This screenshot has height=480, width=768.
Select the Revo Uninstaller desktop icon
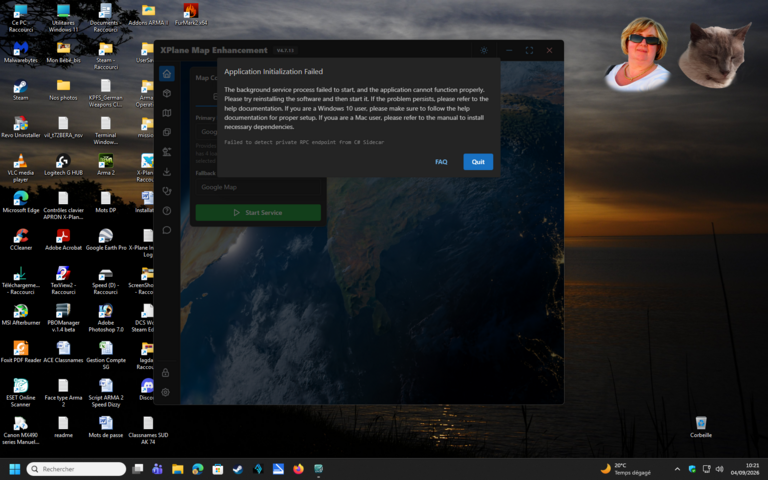click(x=21, y=127)
